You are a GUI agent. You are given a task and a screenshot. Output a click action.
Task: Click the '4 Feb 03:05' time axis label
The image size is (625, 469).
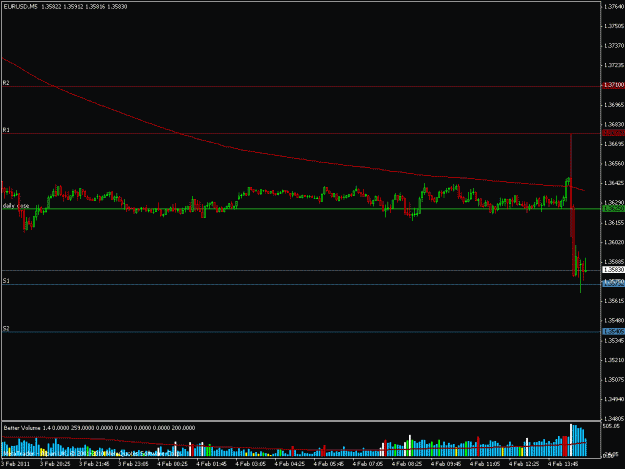[251, 464]
